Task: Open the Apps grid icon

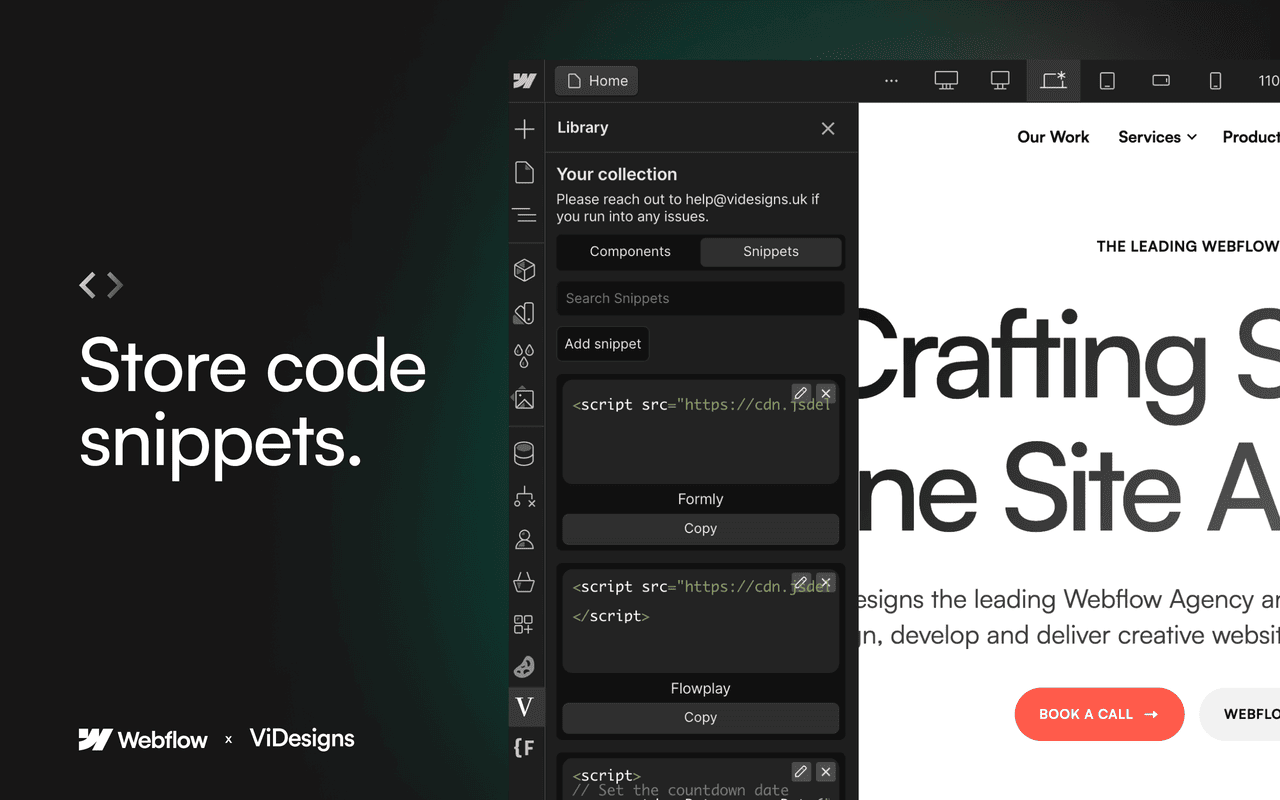Action: click(524, 625)
